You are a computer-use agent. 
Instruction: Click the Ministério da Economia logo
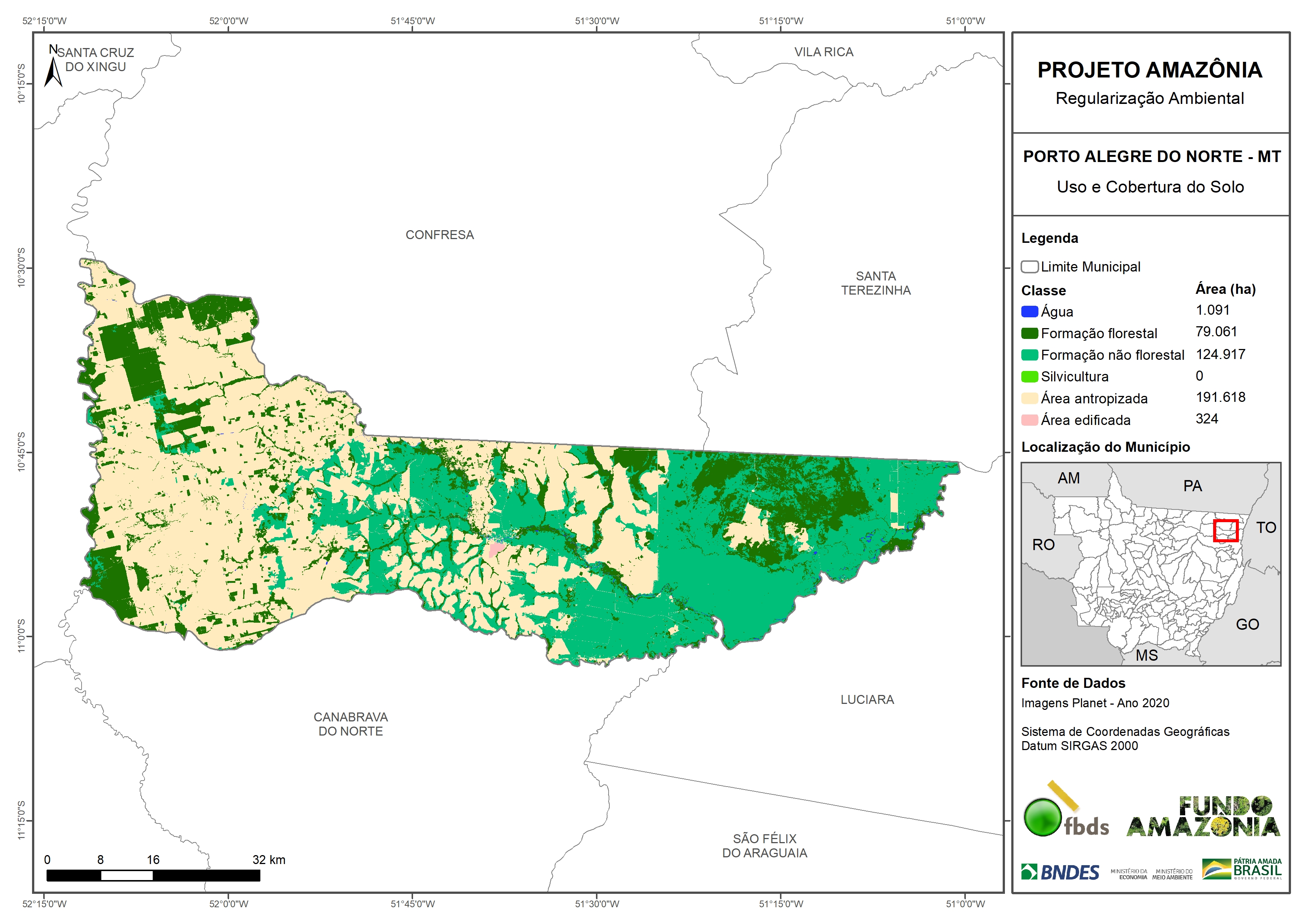pyautogui.click(x=1129, y=874)
